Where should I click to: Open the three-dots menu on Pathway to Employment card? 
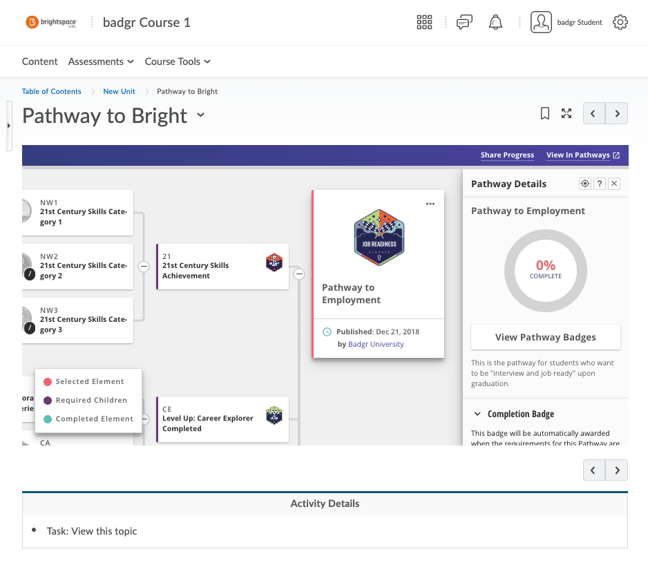pyautogui.click(x=430, y=204)
